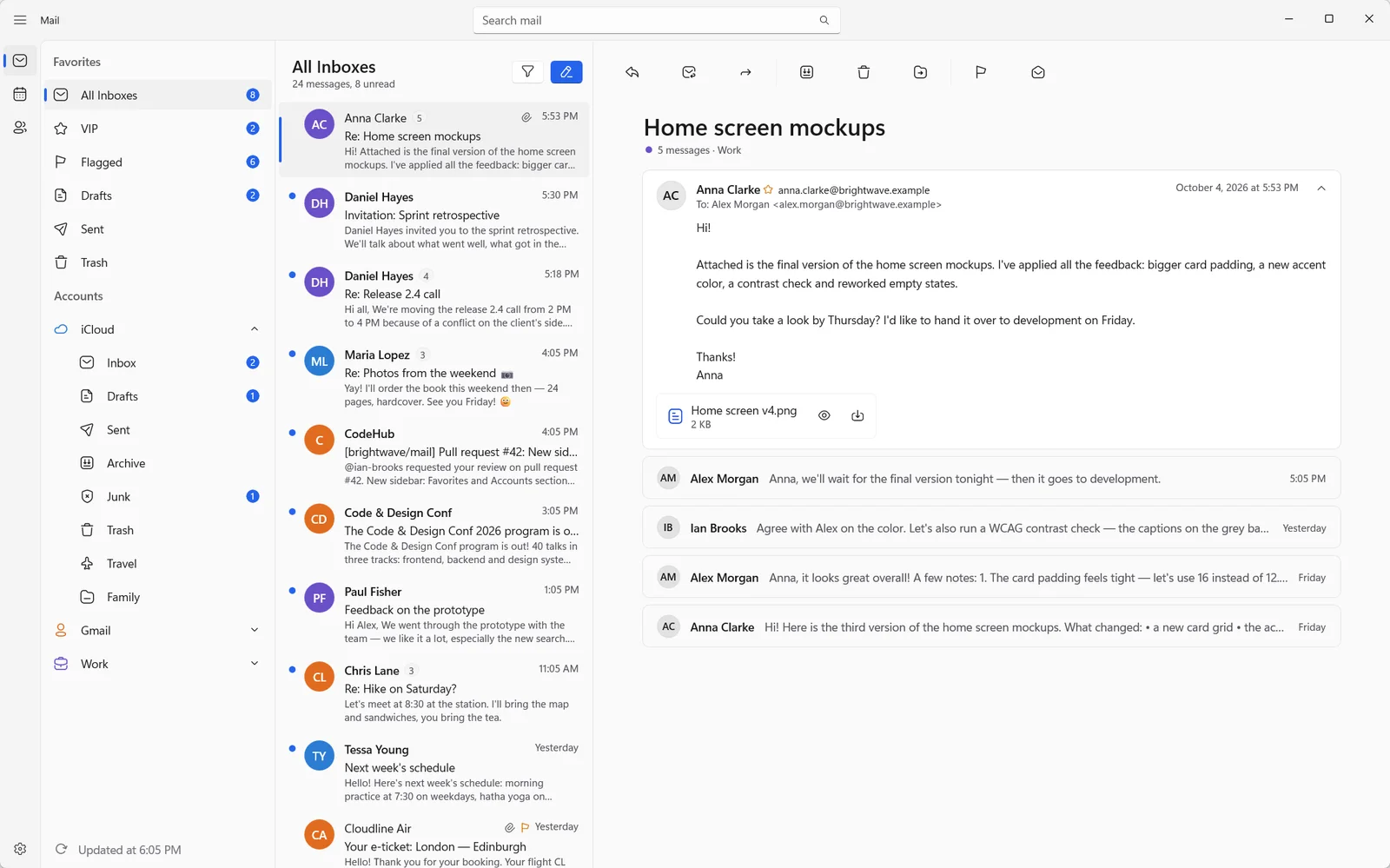1390x868 pixels.
Task: Open Paul Fisher's Feedback on the prototype
Action: coord(434,614)
